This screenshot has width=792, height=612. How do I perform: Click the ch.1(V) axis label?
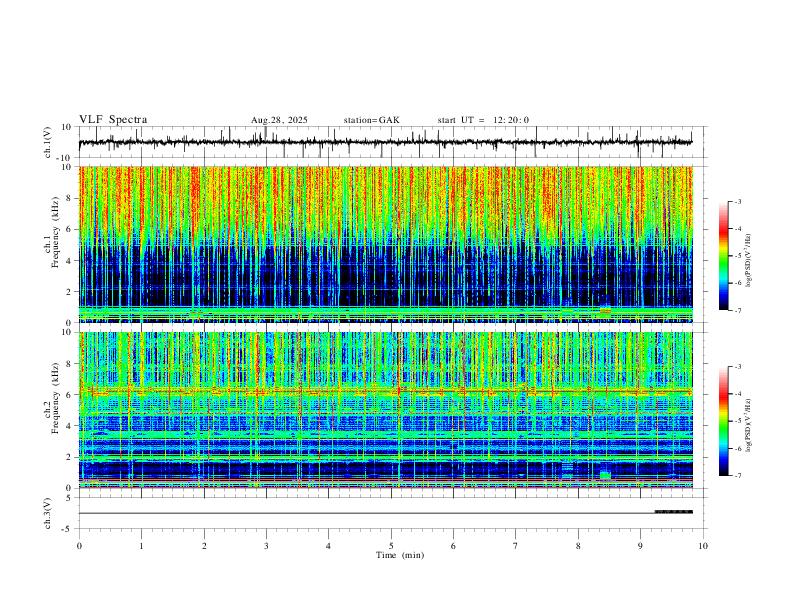pos(48,142)
